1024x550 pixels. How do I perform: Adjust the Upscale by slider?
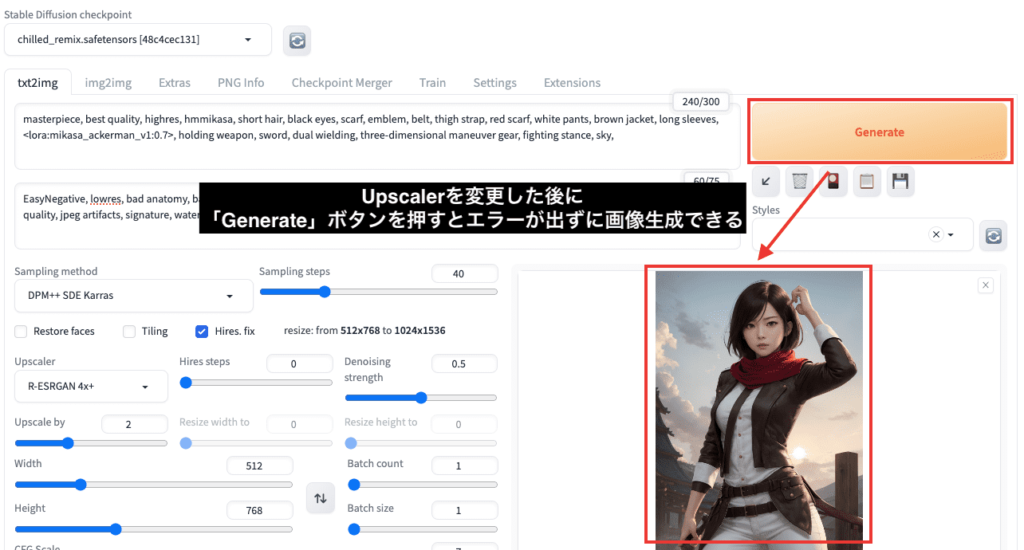click(x=91, y=443)
